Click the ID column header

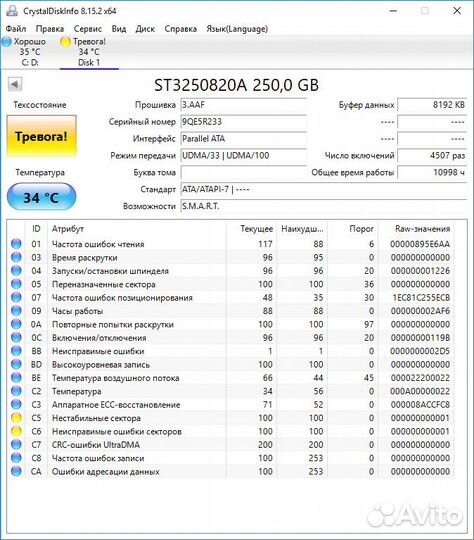tap(36, 229)
